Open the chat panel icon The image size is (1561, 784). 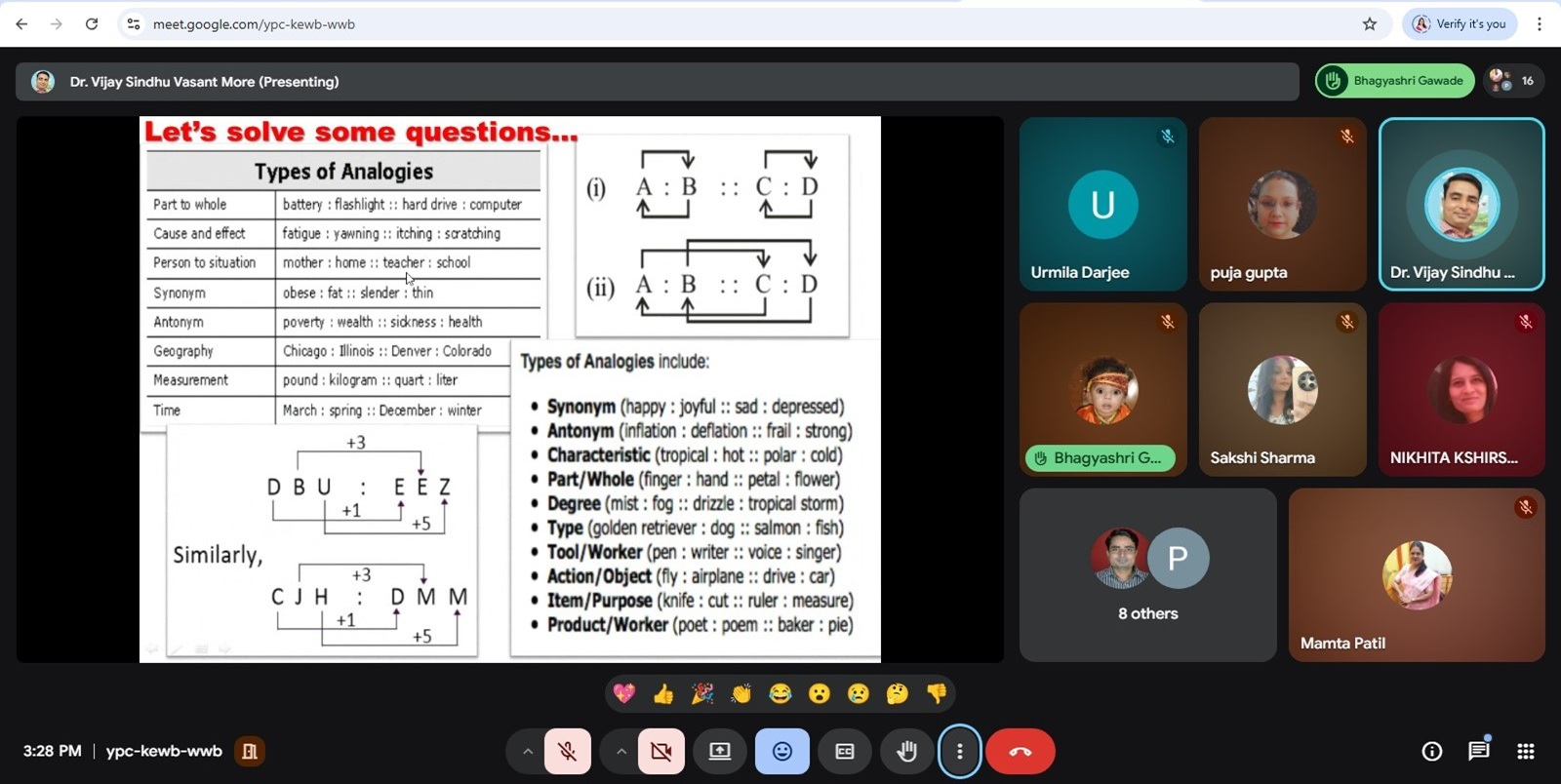point(1478,751)
